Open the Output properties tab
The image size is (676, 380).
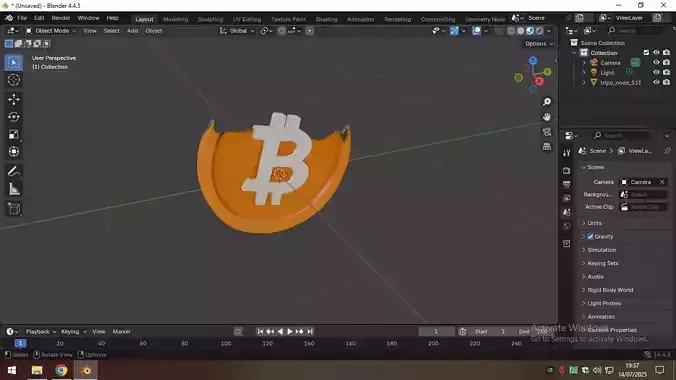pos(566,185)
